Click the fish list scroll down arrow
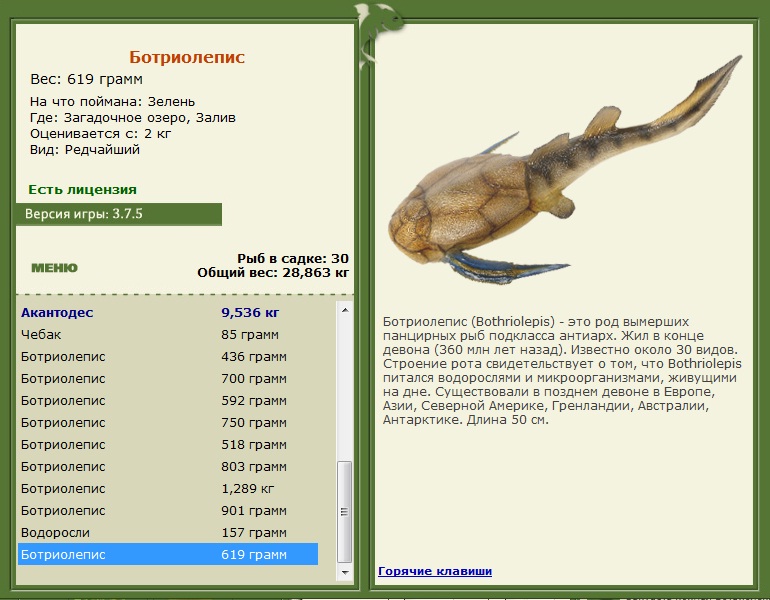 [345, 573]
